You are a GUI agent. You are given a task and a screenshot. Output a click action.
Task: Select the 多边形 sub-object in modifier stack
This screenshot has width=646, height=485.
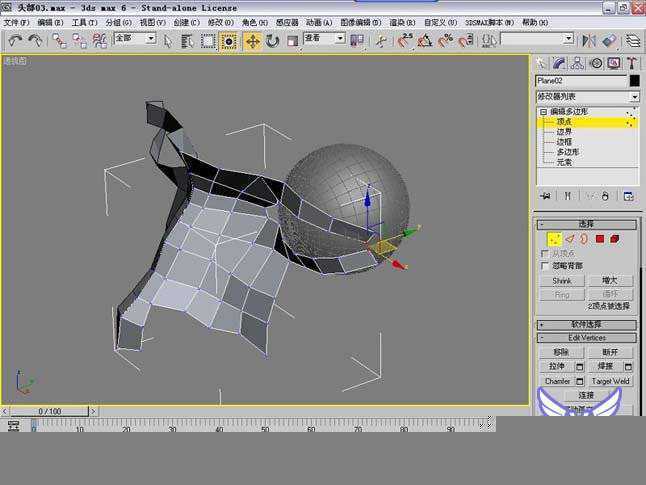[x=568, y=152]
